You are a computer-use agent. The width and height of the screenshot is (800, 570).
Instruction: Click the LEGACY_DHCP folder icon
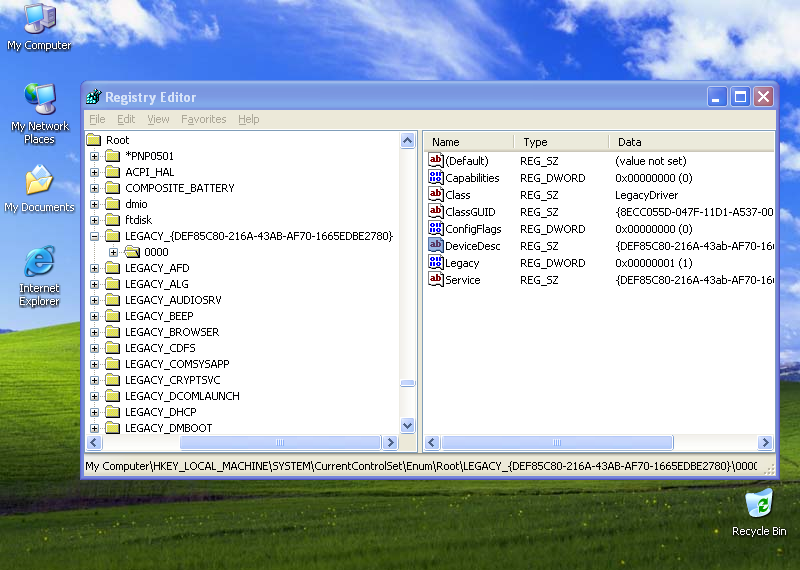tap(112, 412)
